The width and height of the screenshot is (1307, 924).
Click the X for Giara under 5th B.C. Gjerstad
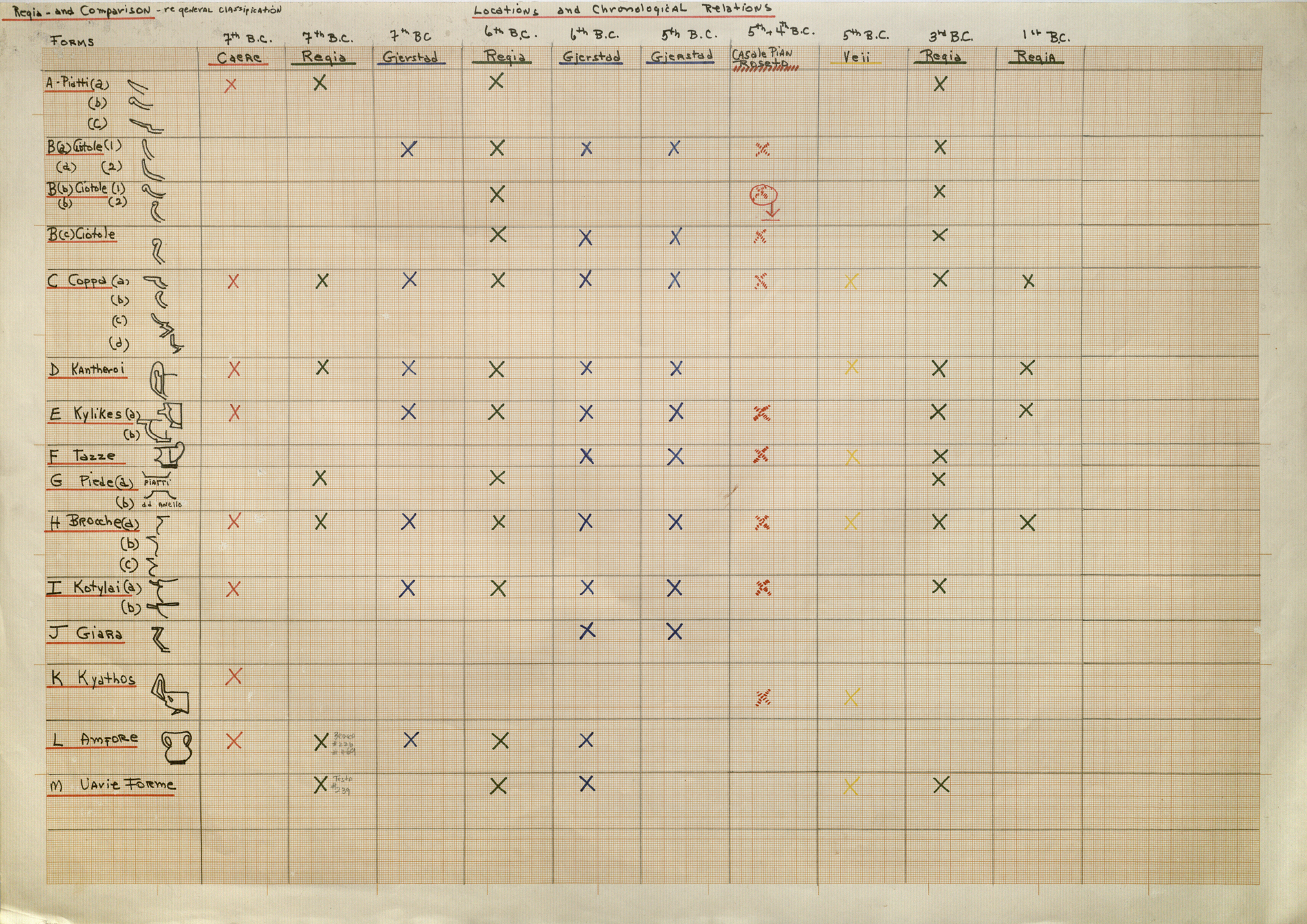(x=674, y=631)
